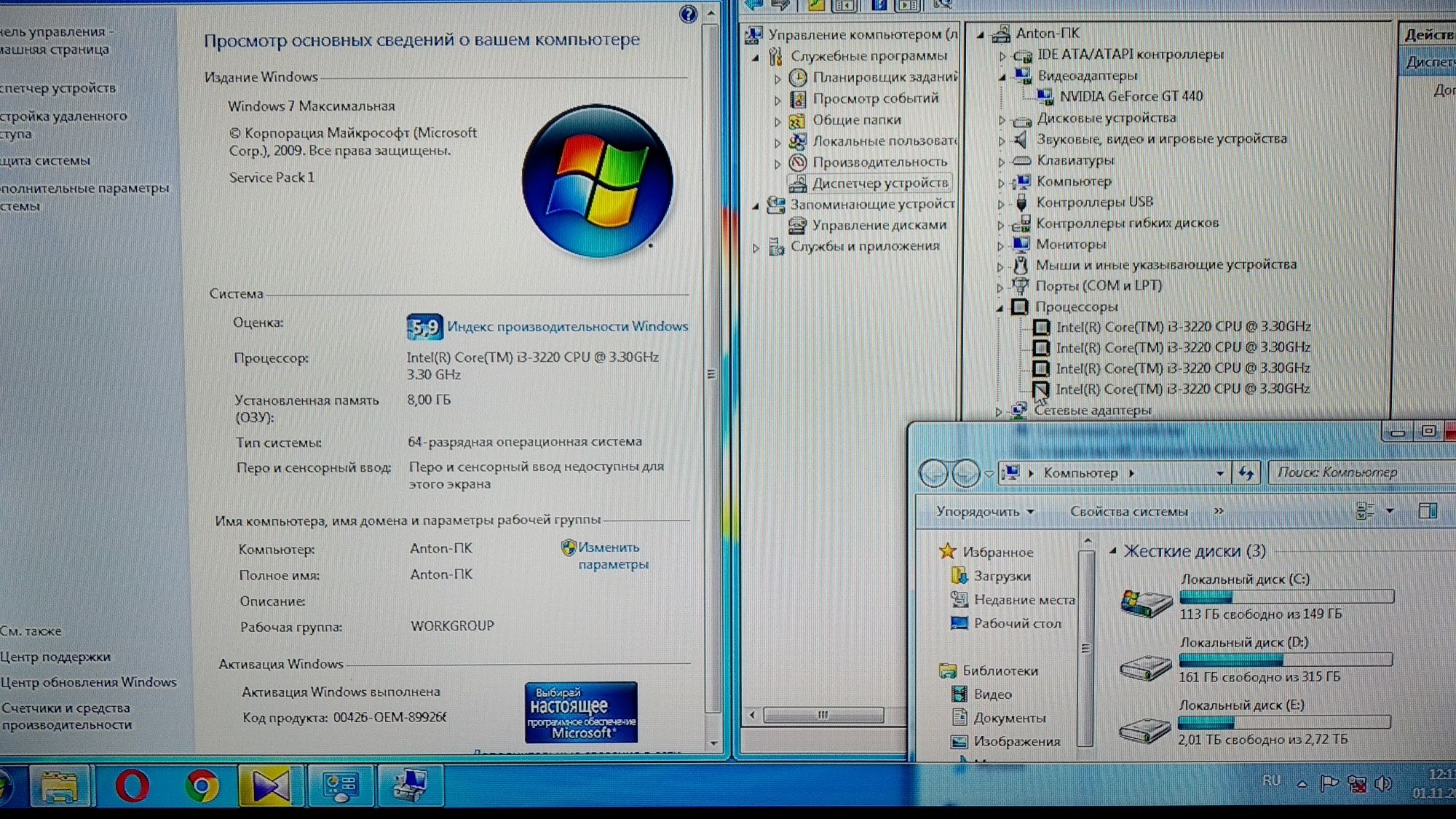Image resolution: width=1456 pixels, height=819 pixels.
Task: Change view icon in Explorer toolbar
Action: point(1365,511)
